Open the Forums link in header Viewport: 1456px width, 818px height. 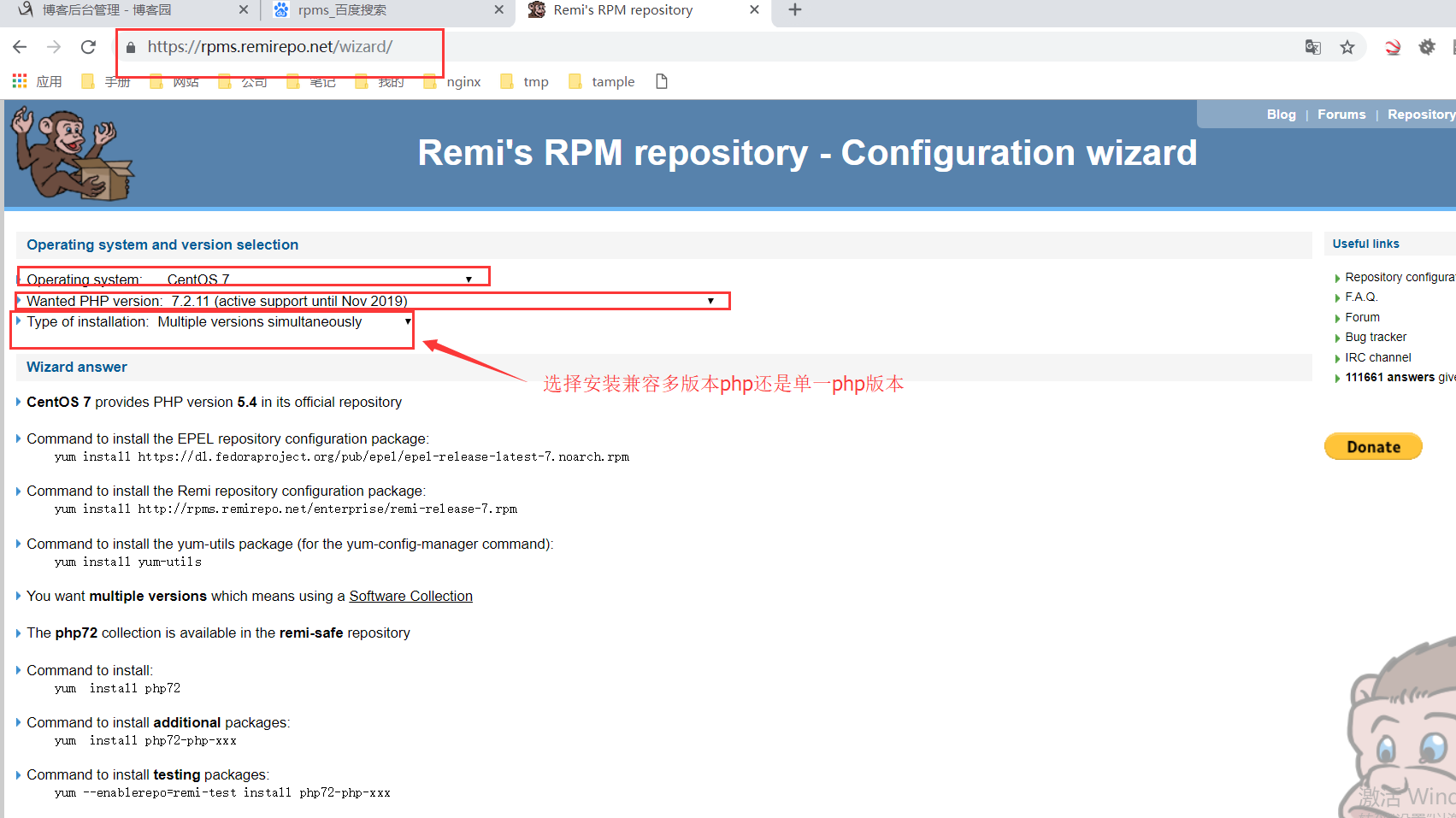pyautogui.click(x=1341, y=115)
